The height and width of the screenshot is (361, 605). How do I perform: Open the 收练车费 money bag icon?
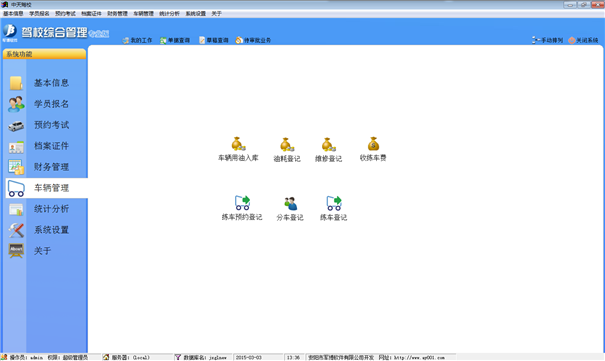point(373,144)
